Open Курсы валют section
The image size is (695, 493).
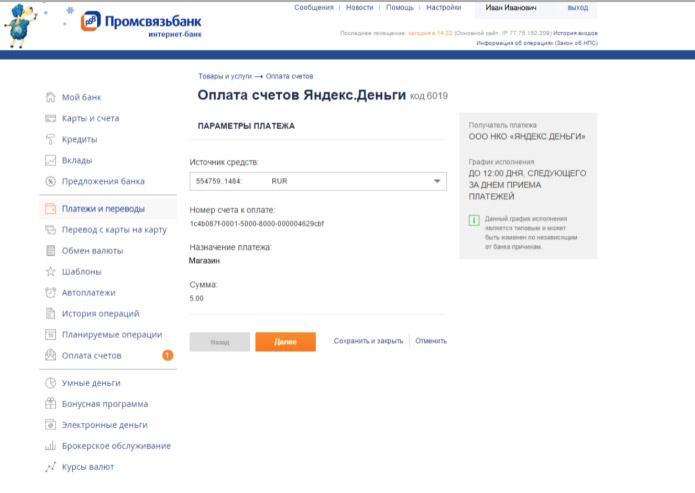click(x=88, y=467)
